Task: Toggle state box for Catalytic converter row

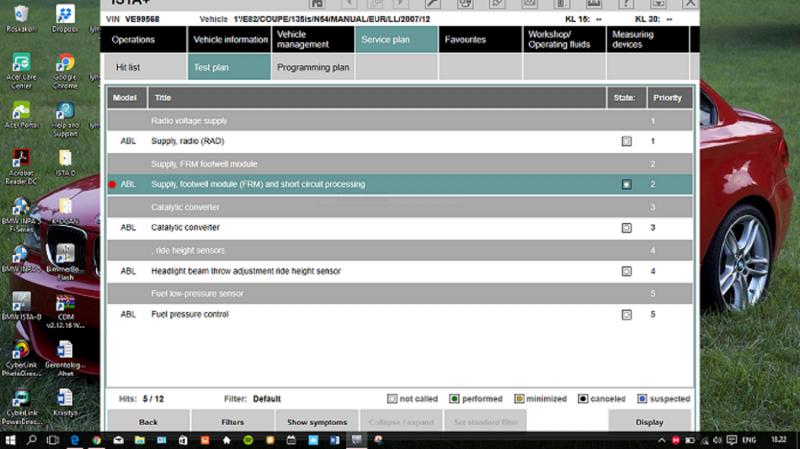Action: (626, 228)
